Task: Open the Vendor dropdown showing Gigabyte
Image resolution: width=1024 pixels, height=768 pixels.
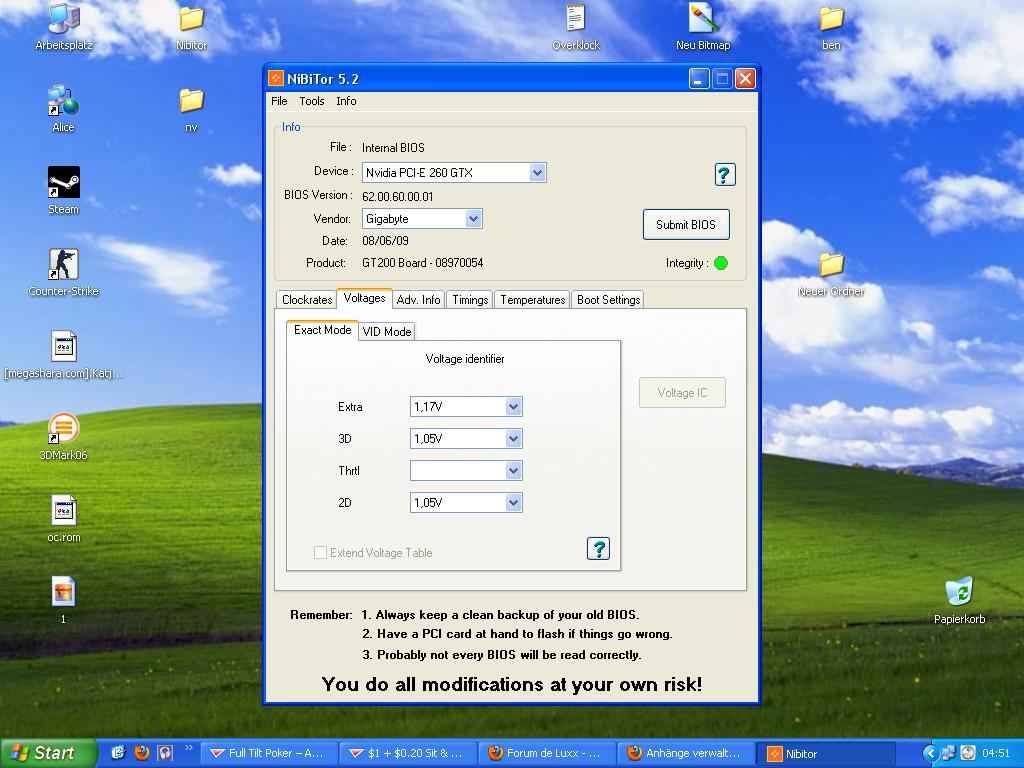Action: point(473,219)
